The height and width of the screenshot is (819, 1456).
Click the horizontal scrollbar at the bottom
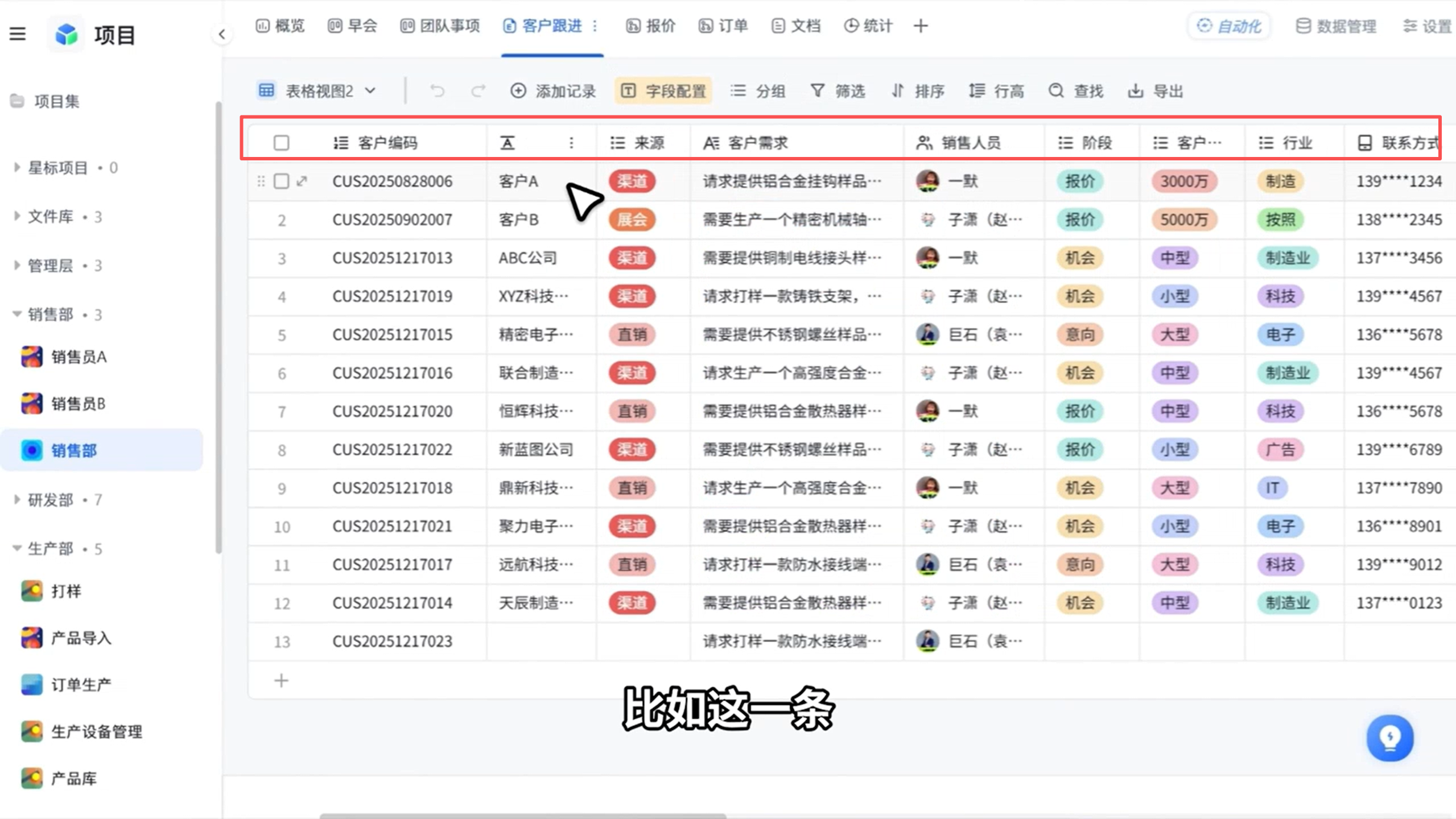(523, 816)
